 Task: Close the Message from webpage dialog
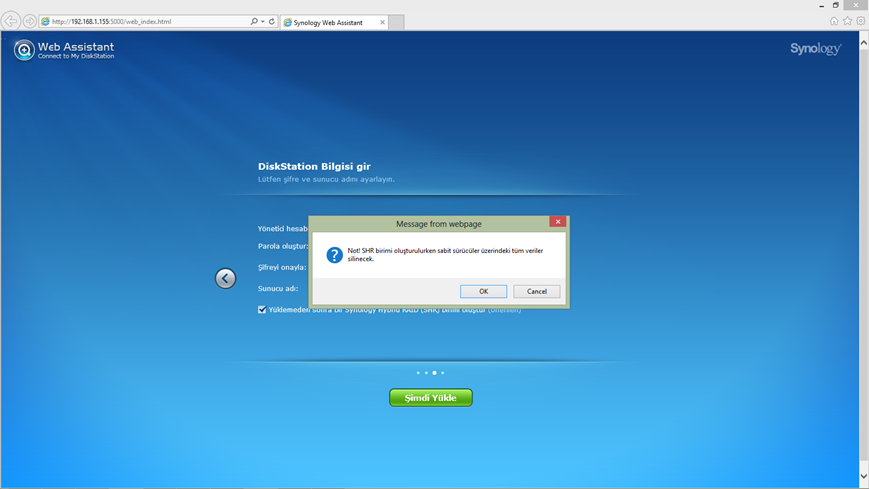pyautogui.click(x=558, y=222)
